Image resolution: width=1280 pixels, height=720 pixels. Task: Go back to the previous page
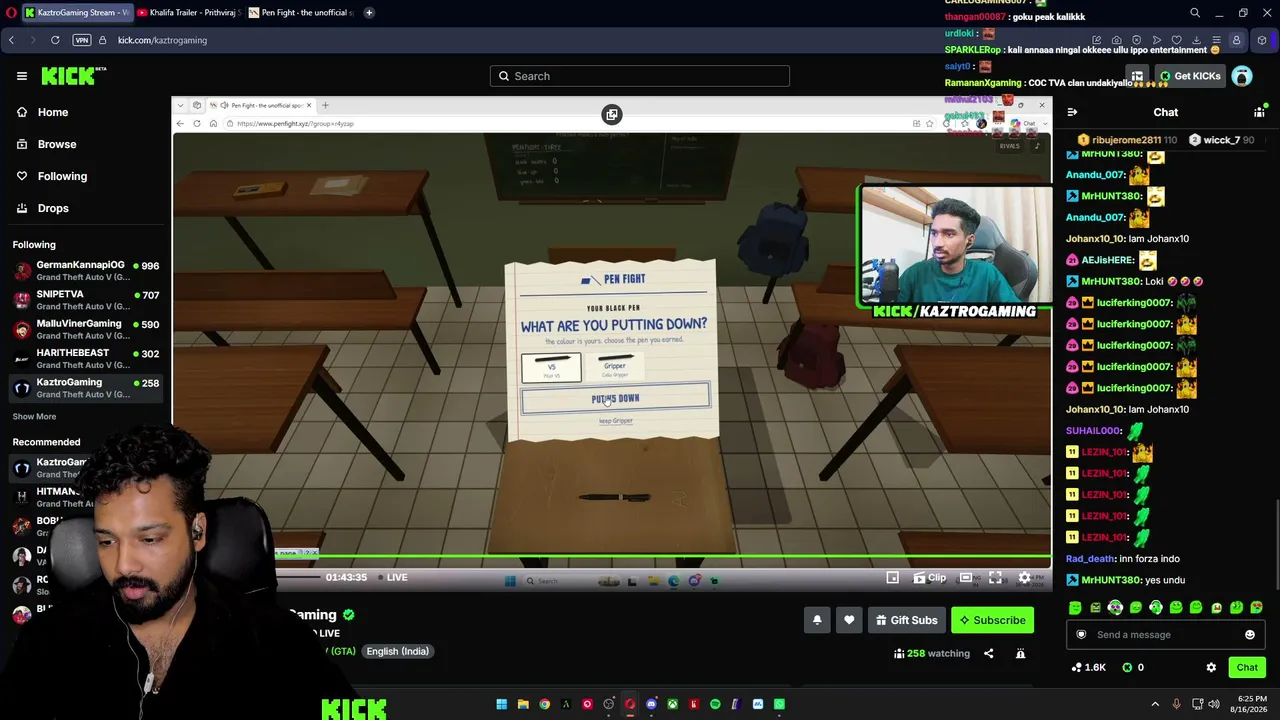click(11, 40)
